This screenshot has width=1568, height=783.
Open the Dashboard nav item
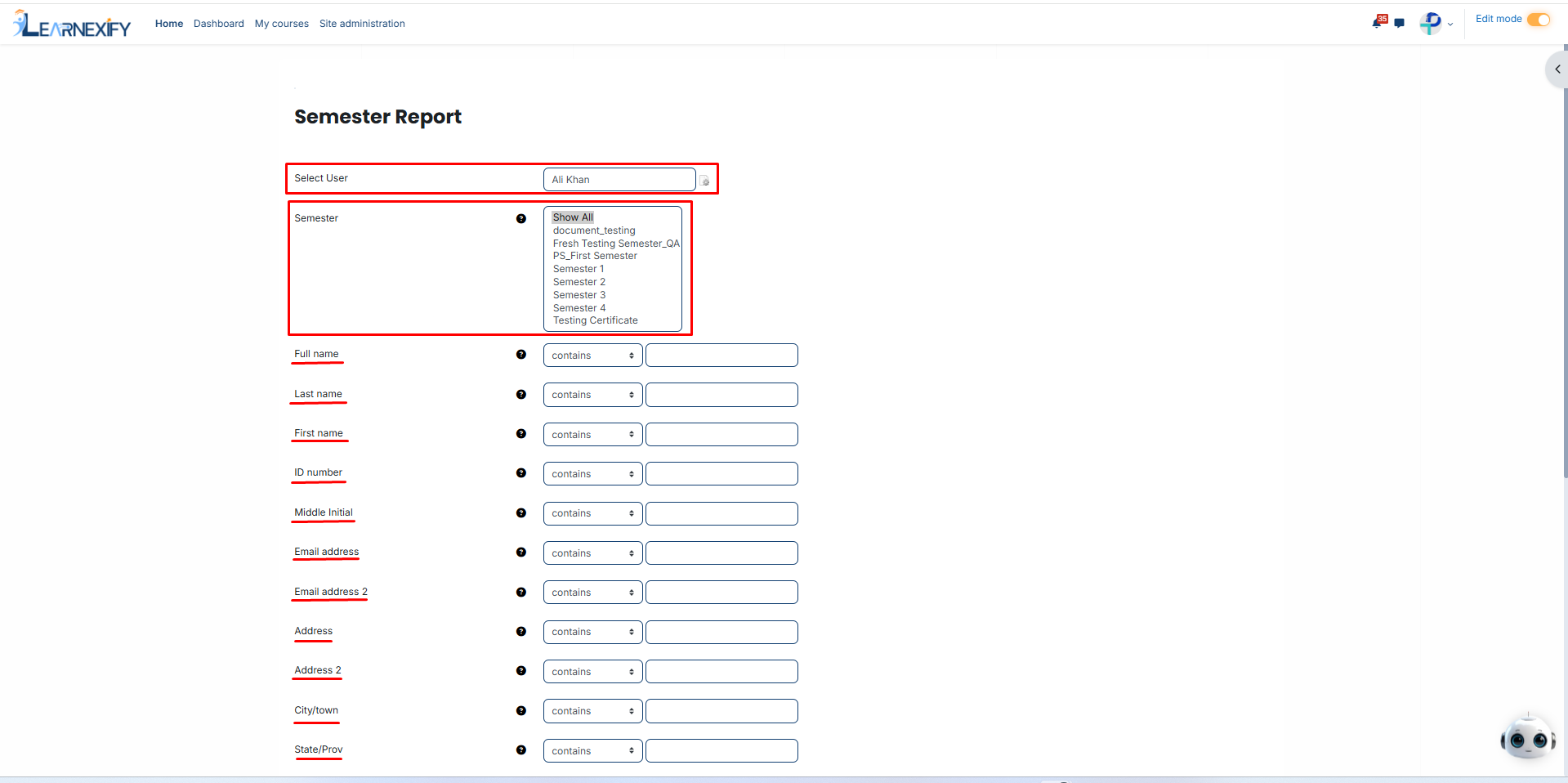pyautogui.click(x=219, y=24)
